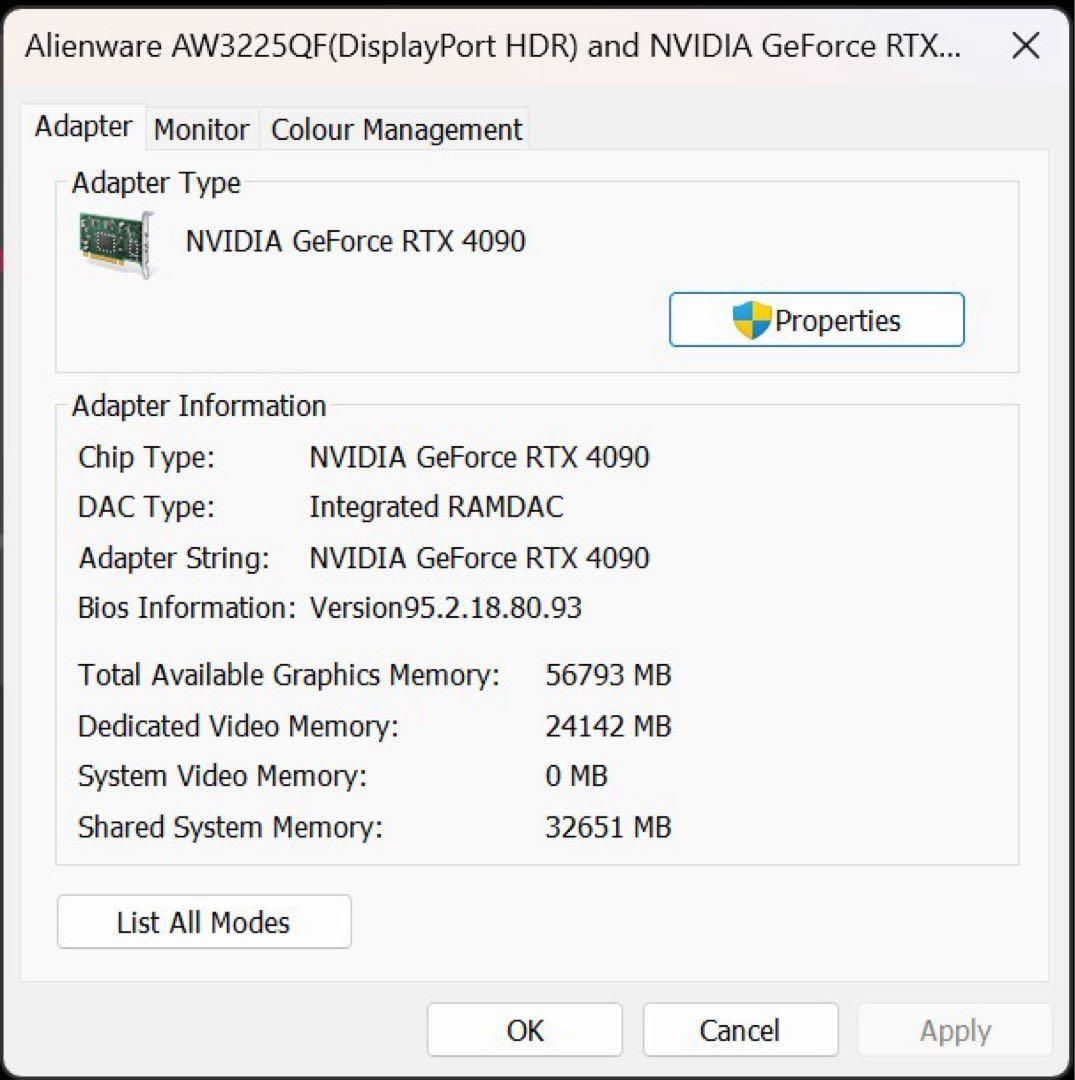Viewport: 1075px width, 1080px height.
Task: Click List All Modes
Action: (204, 921)
